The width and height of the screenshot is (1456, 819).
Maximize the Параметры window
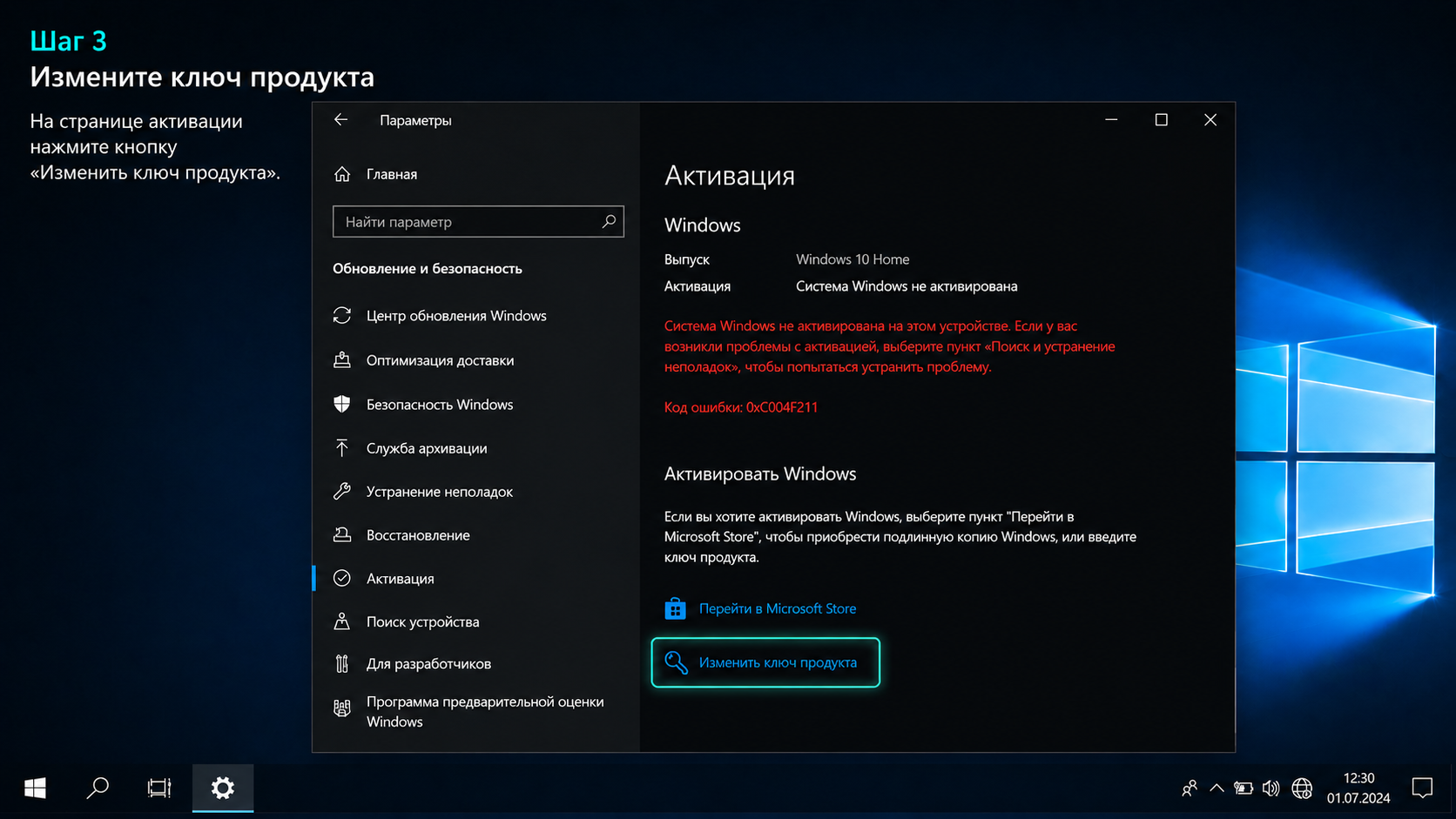[x=1161, y=120]
